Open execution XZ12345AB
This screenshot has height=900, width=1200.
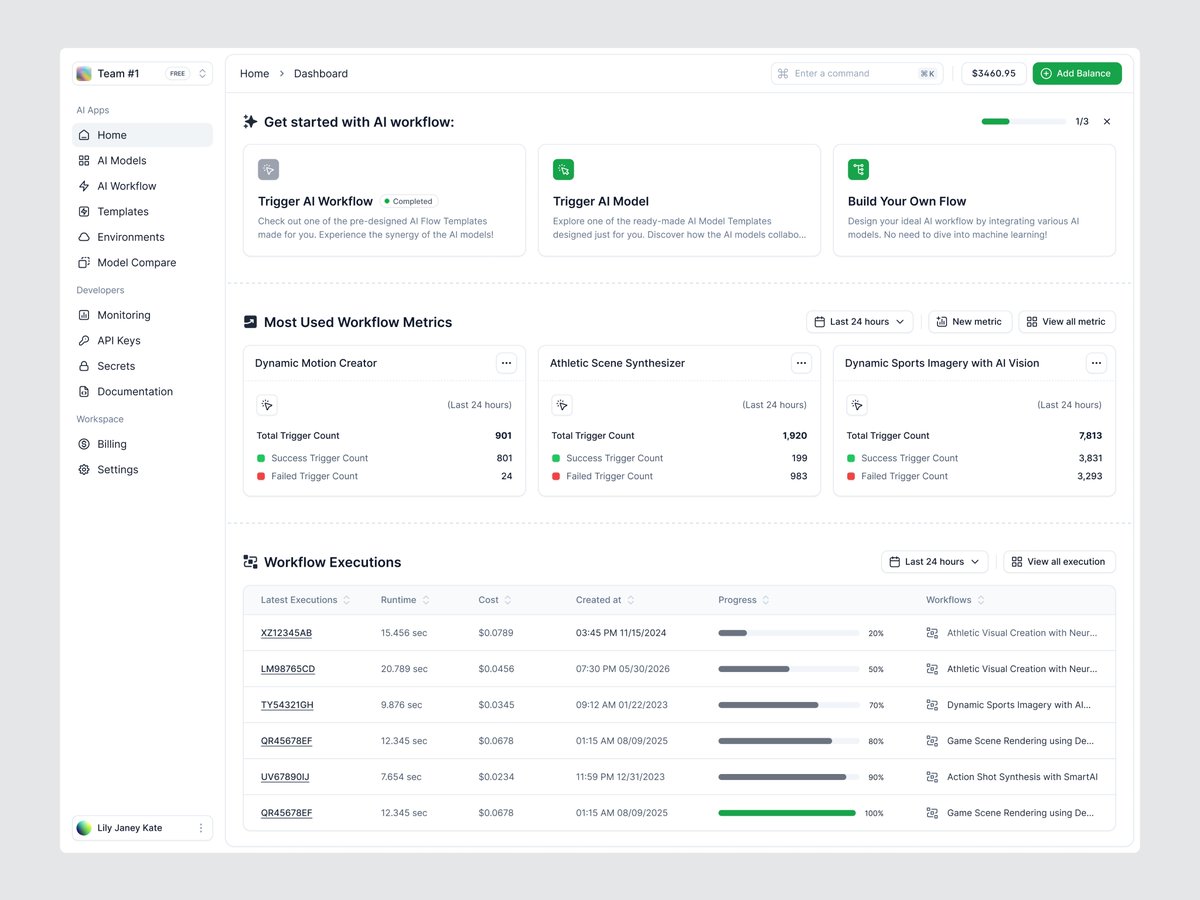[x=286, y=633]
